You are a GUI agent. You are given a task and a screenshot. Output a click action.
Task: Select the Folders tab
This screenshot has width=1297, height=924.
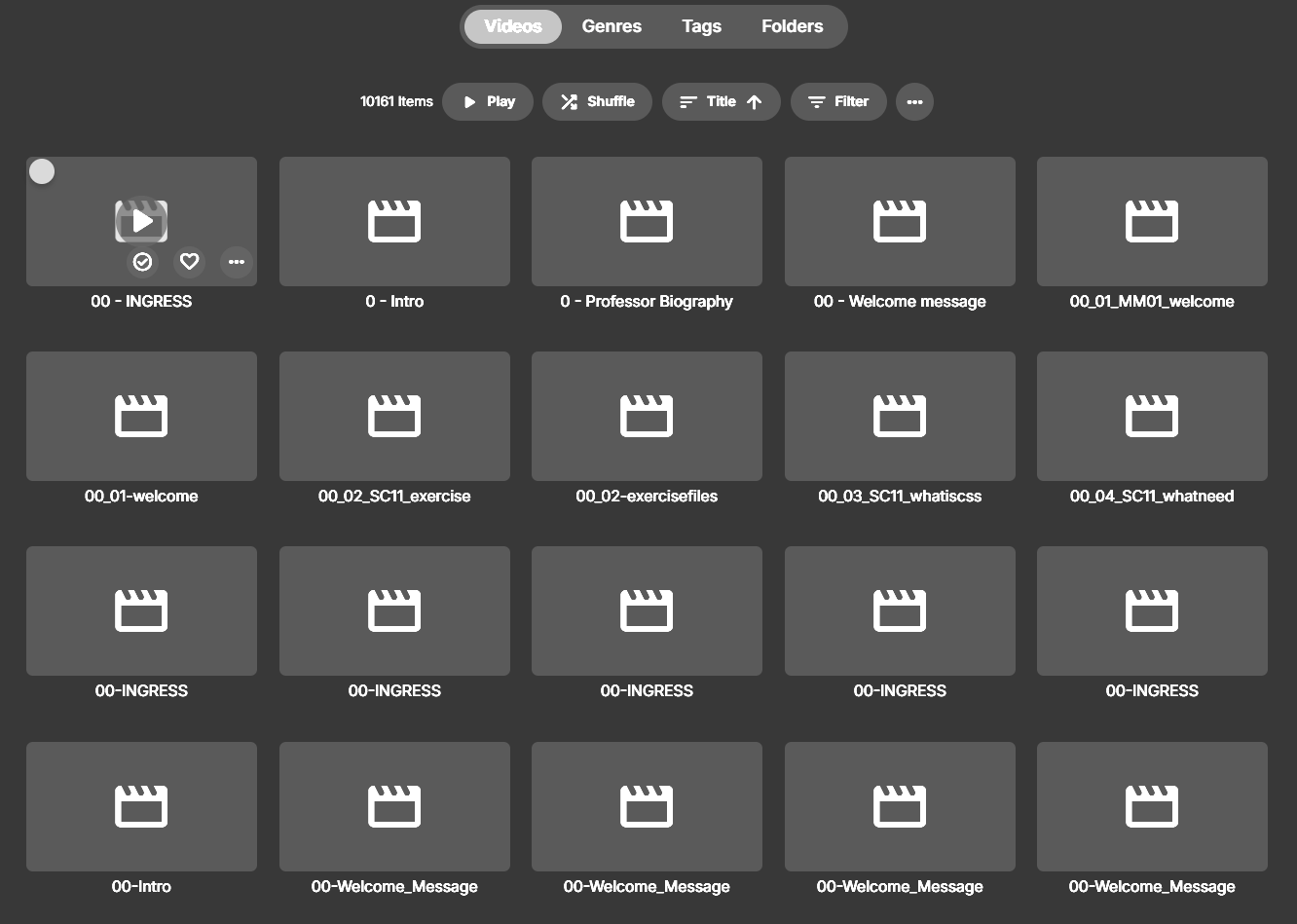(793, 26)
